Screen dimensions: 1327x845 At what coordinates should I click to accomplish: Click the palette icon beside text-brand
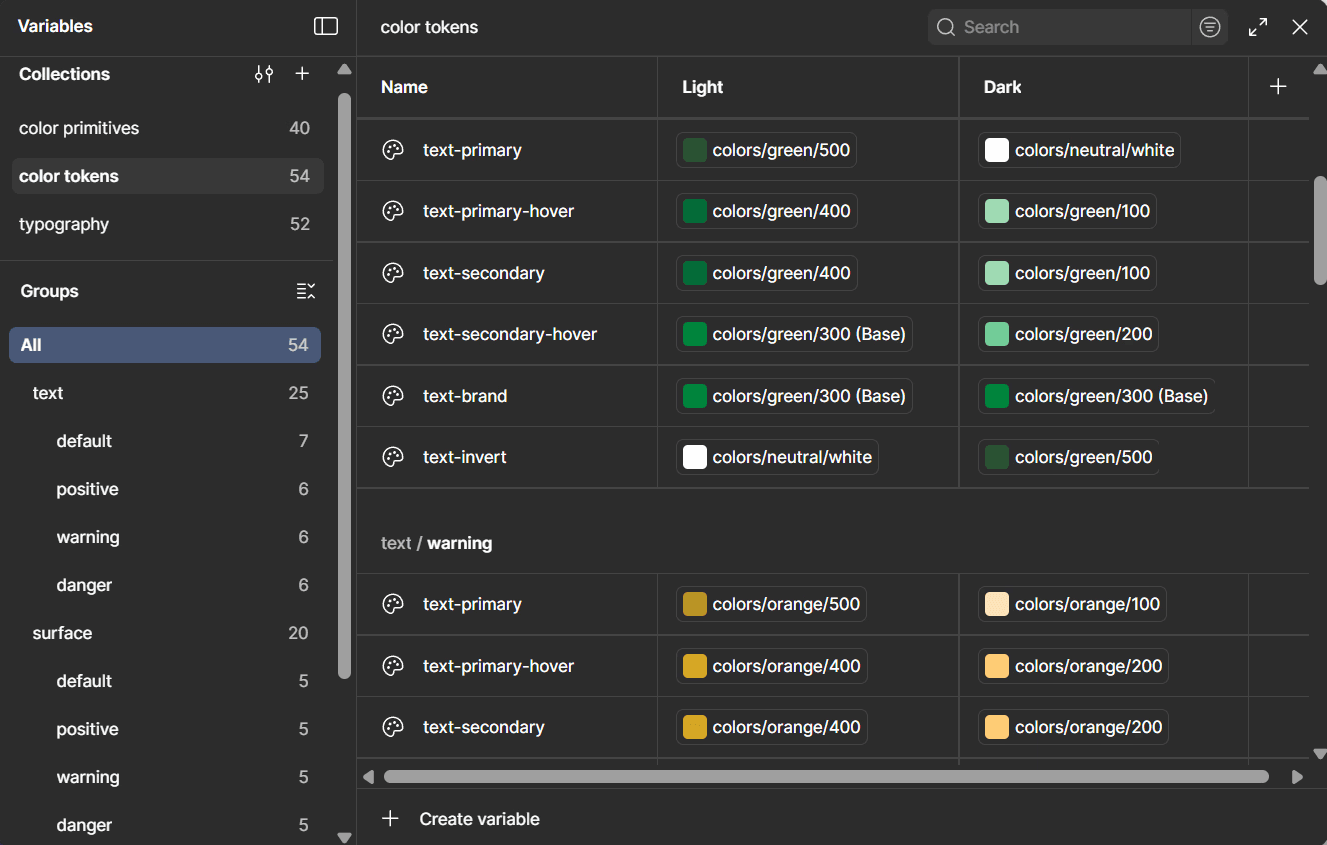(x=393, y=396)
